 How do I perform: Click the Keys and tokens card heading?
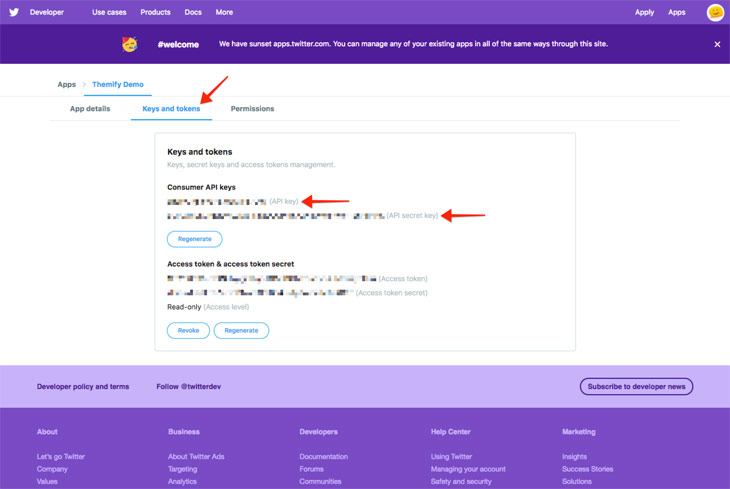click(x=200, y=152)
